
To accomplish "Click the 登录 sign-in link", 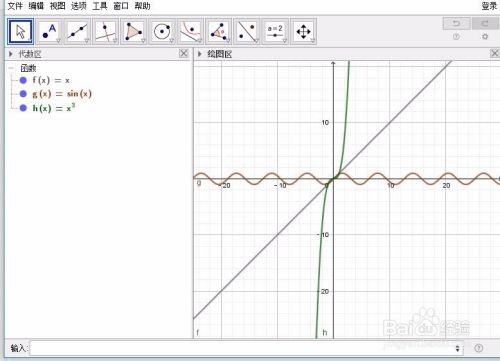I will (x=489, y=6).
